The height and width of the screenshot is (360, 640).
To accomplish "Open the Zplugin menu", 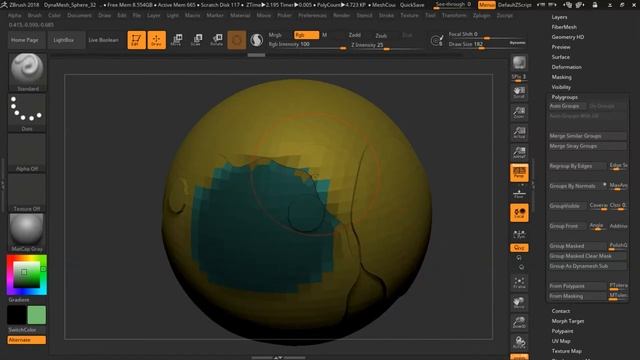I will (x=482, y=15).
